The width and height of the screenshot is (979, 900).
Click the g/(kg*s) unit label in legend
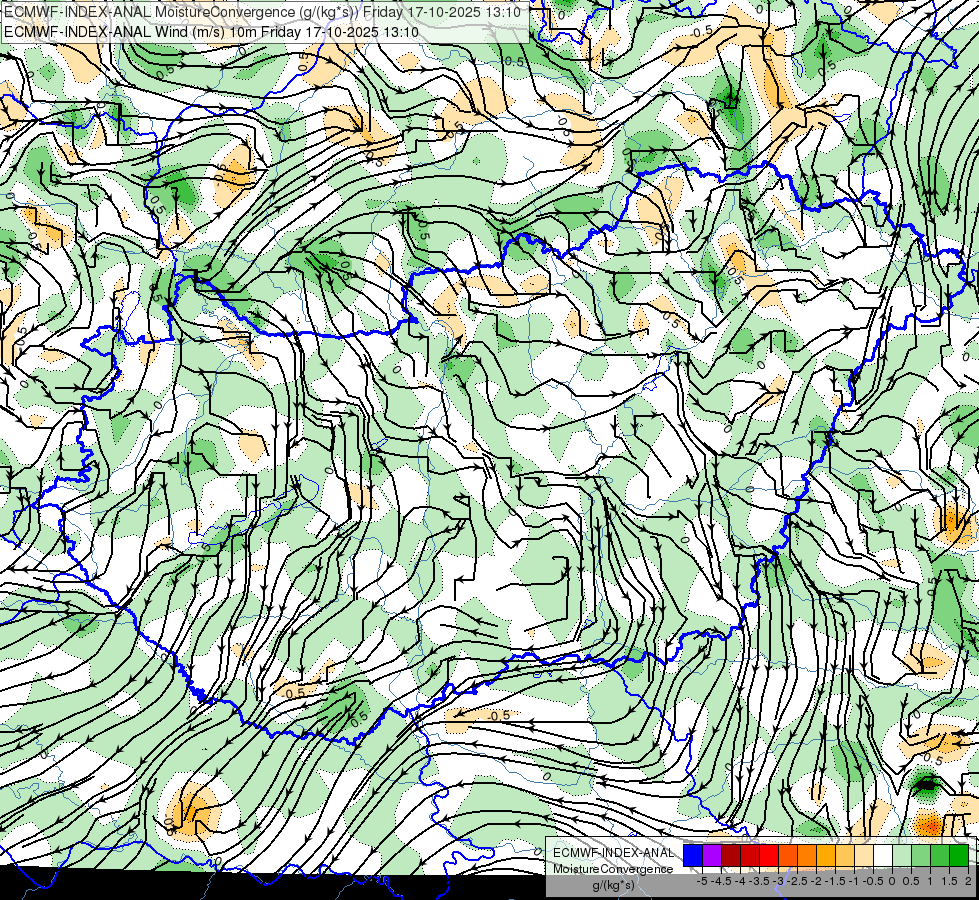tap(614, 886)
